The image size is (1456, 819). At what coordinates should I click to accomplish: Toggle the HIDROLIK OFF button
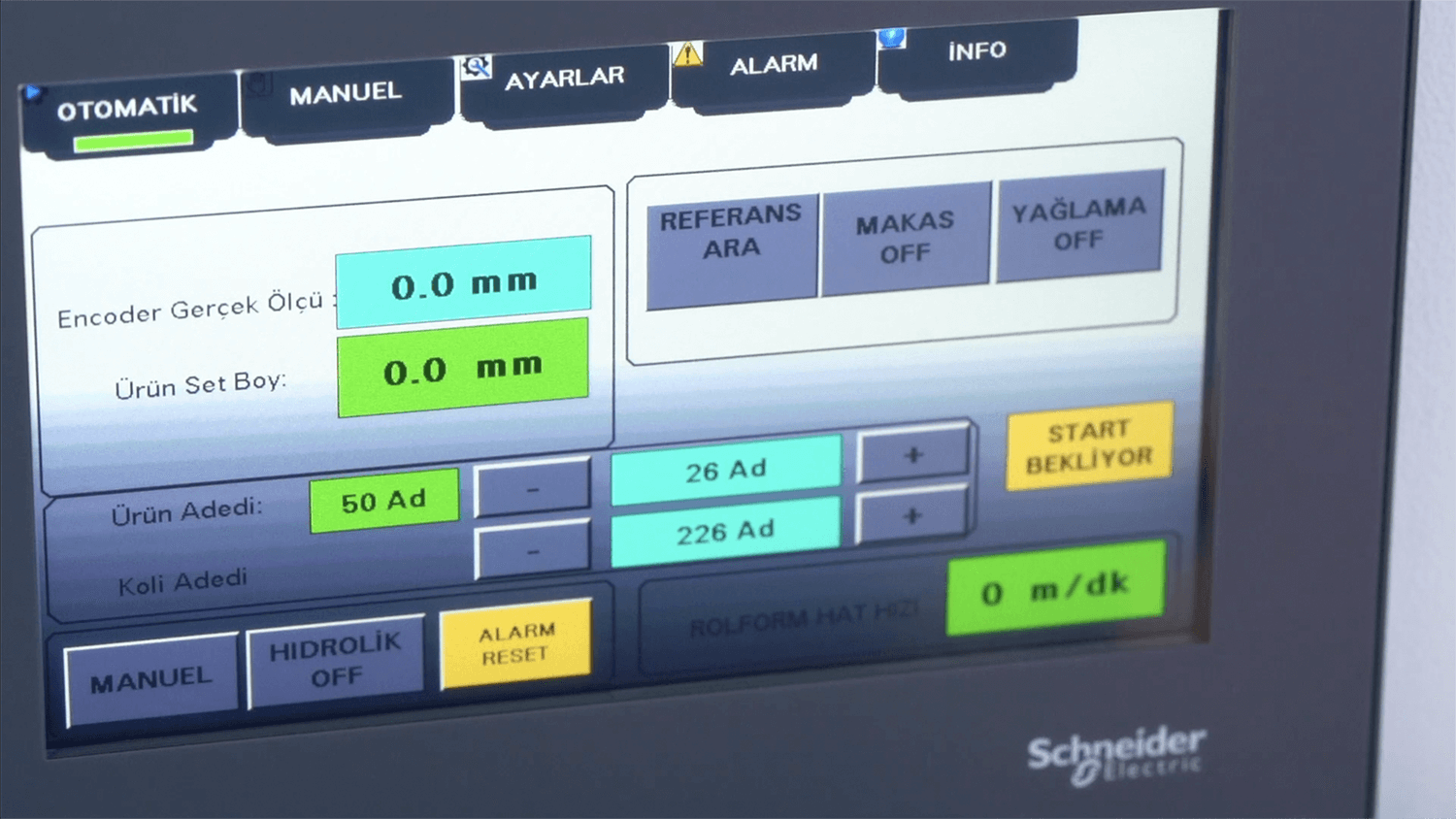pos(335,661)
